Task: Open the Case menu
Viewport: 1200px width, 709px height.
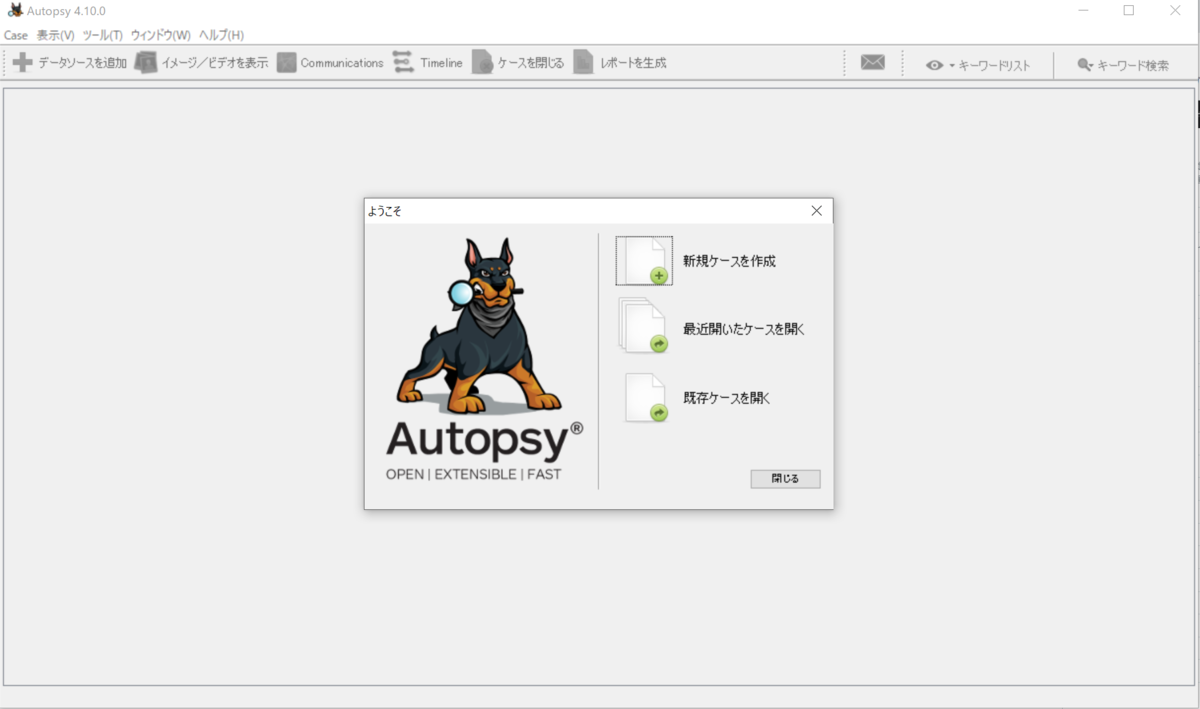Action: pyautogui.click(x=15, y=35)
